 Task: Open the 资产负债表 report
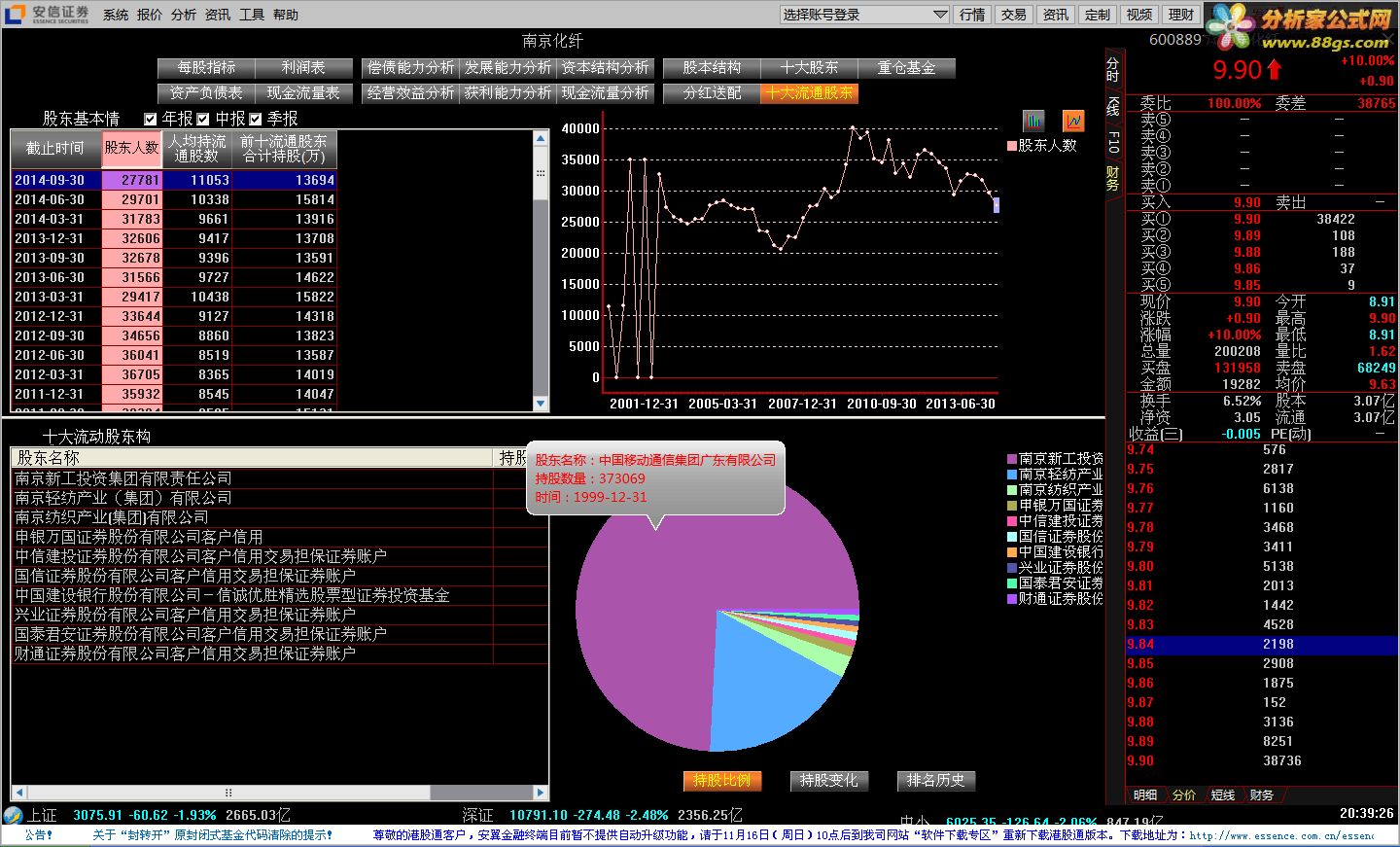tap(206, 93)
